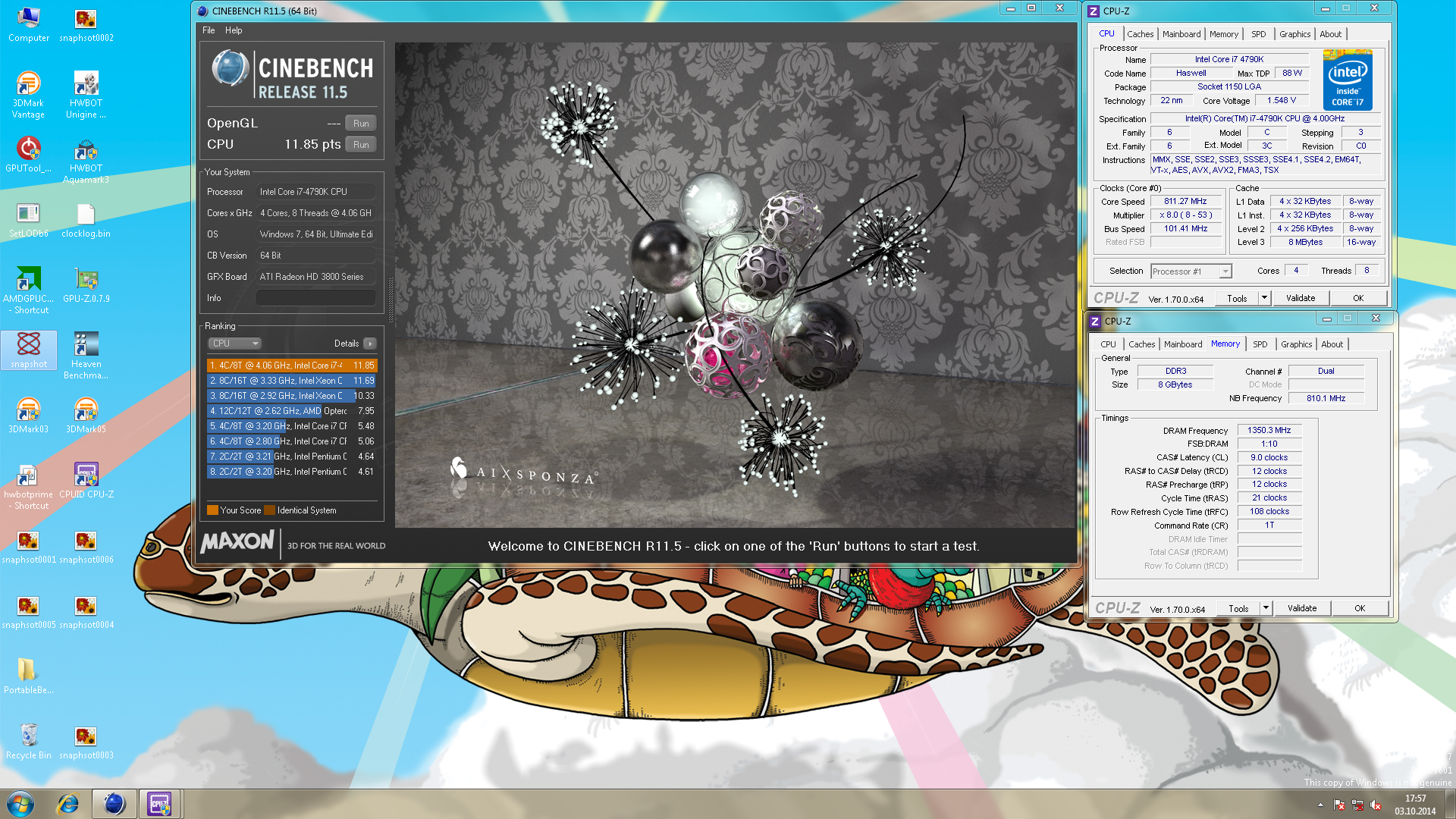
Task: Open Memory tab in upper CPU-Z
Action: [1224, 34]
